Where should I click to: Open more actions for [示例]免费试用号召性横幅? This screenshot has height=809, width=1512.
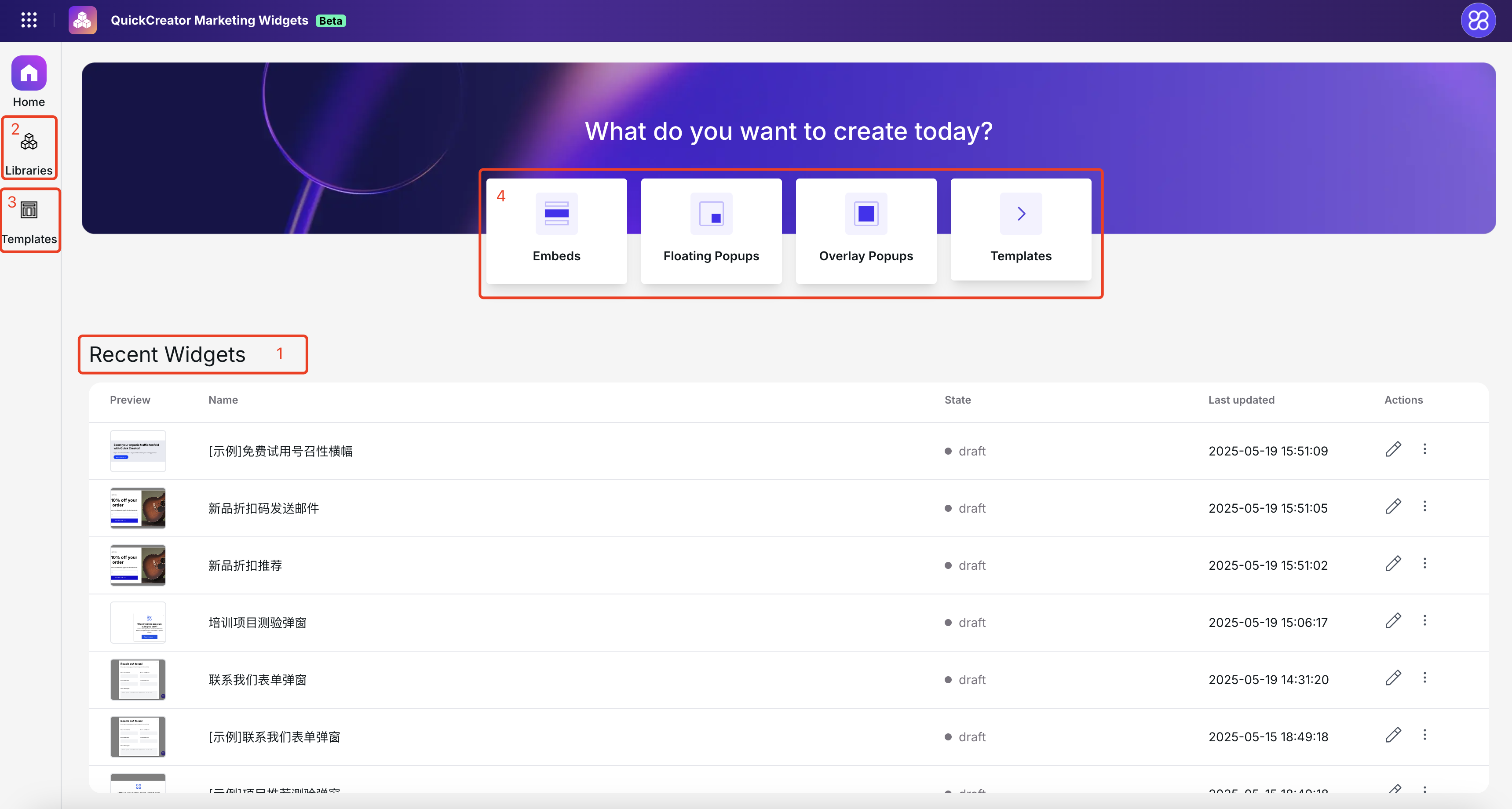(x=1424, y=449)
